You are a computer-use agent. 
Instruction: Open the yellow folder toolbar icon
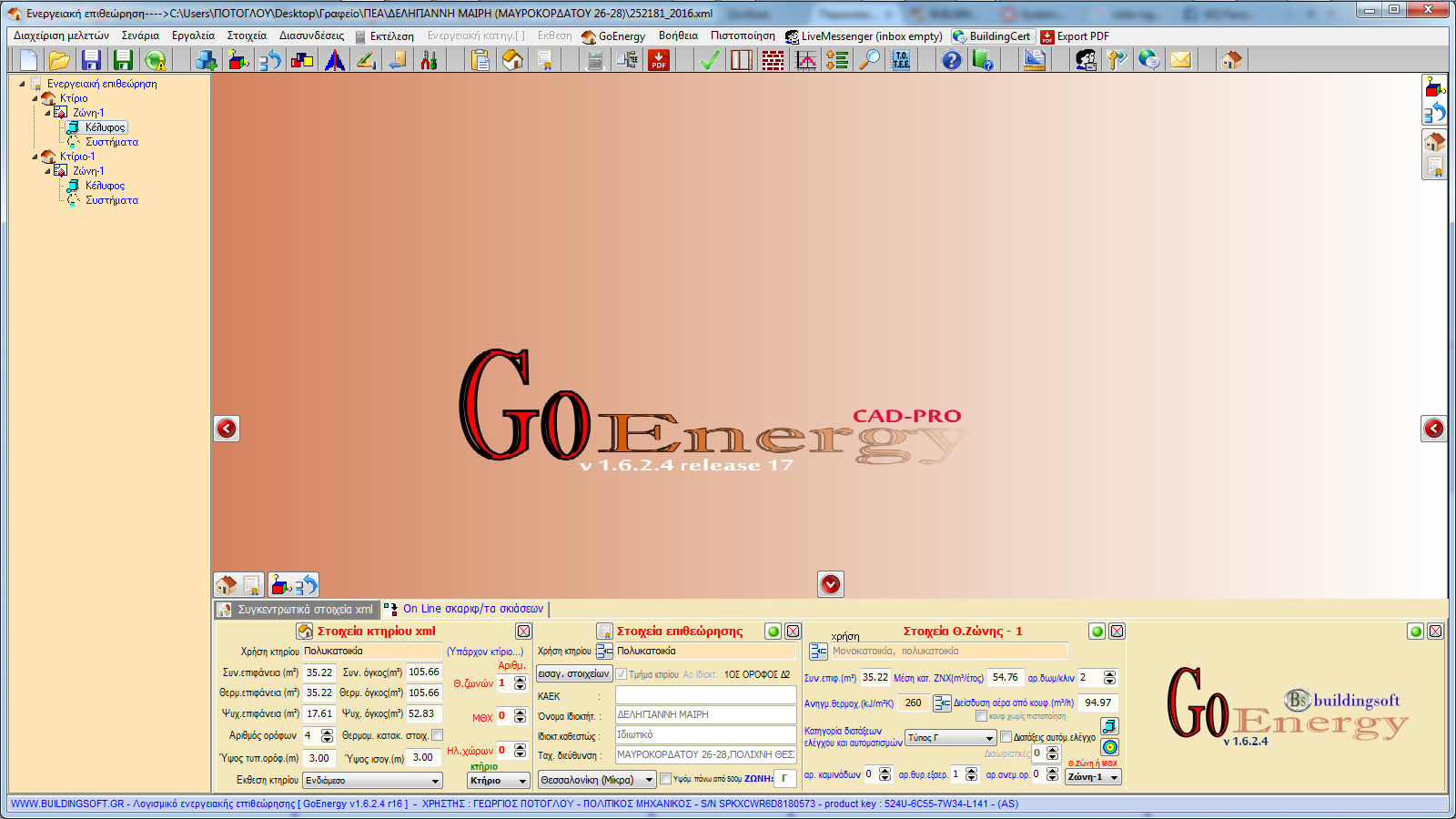pos(59,60)
